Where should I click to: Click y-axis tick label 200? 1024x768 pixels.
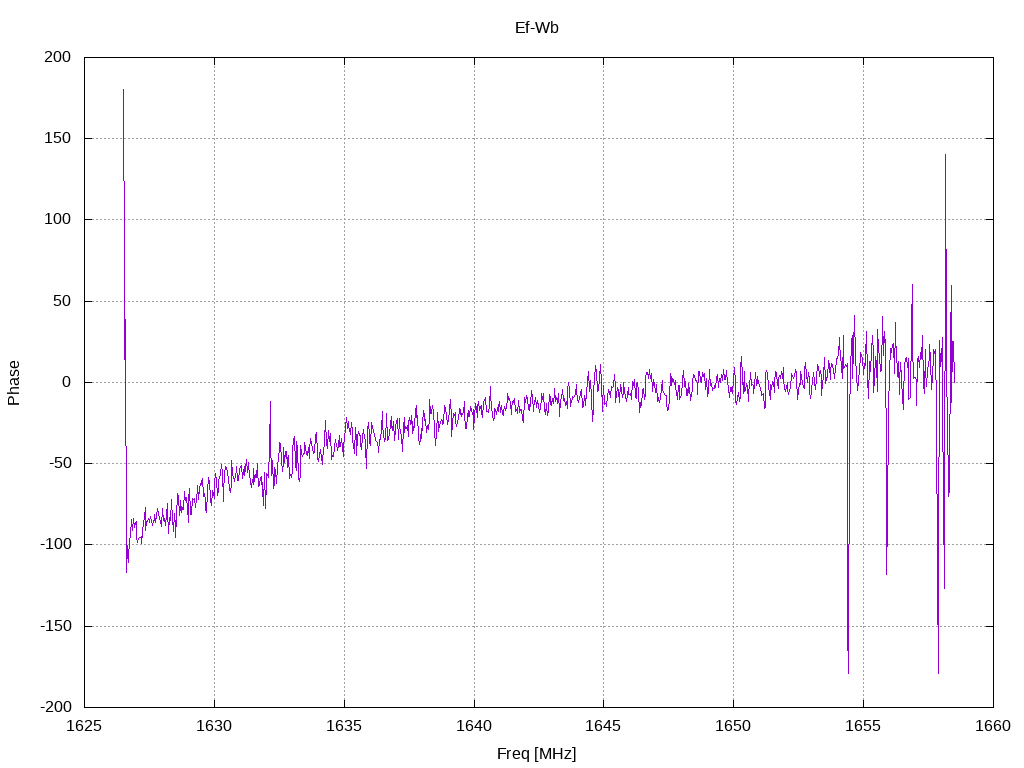tap(57, 57)
